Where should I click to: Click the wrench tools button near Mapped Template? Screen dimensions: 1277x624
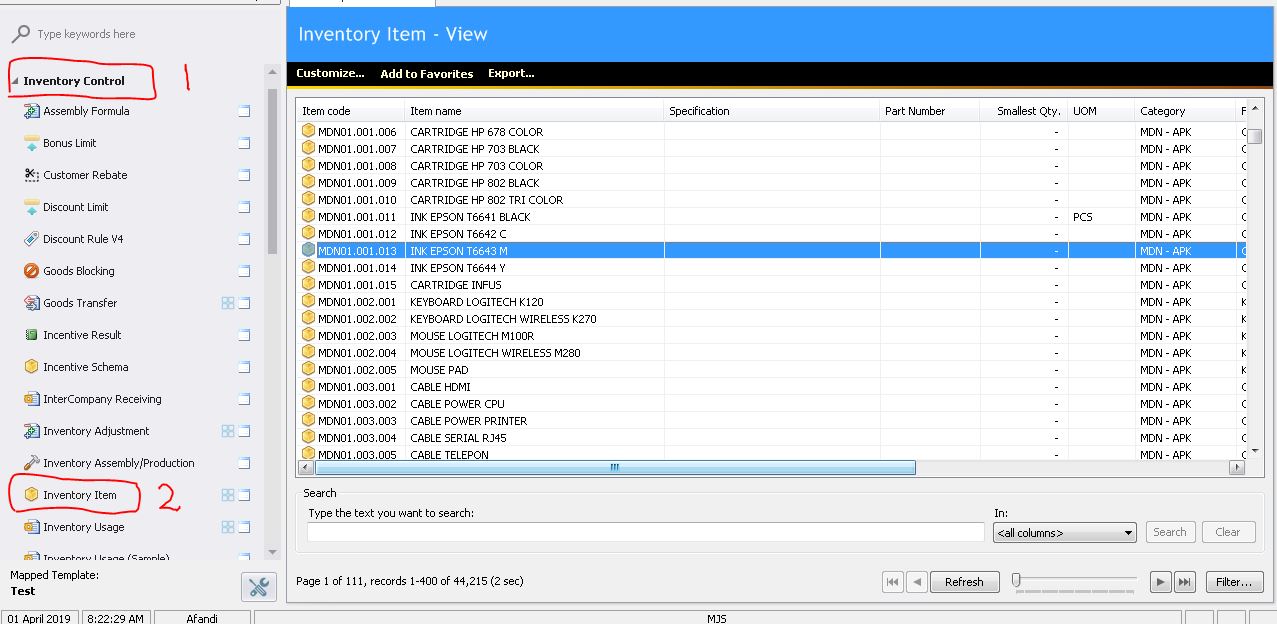pos(258,587)
